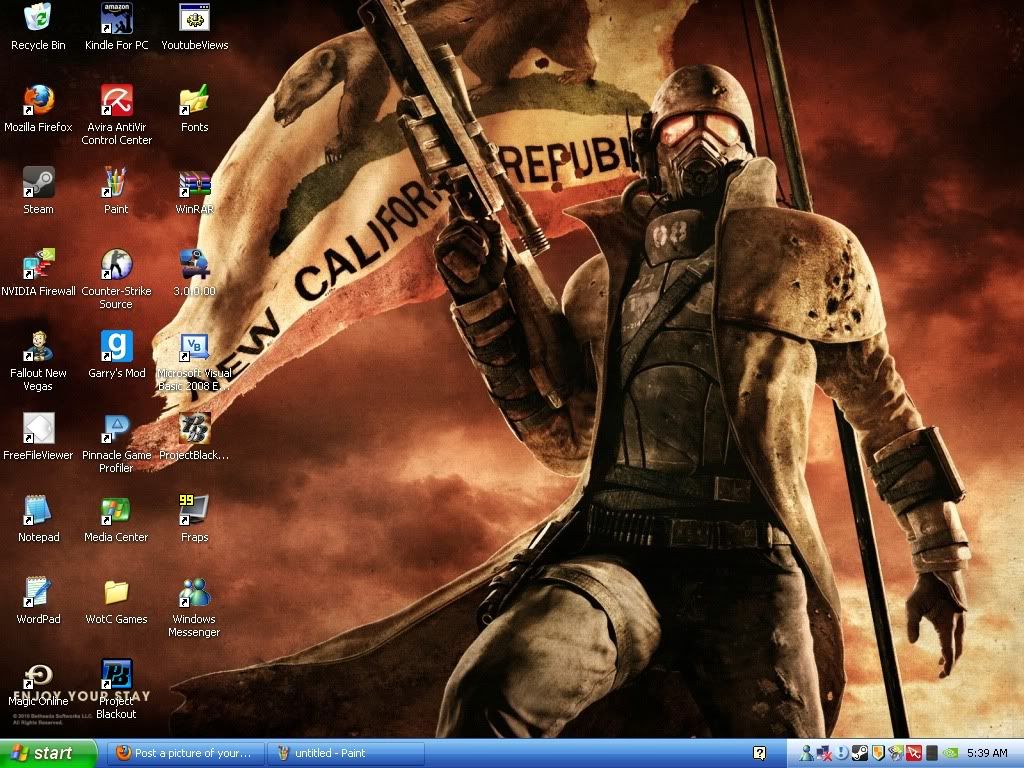Image resolution: width=1024 pixels, height=768 pixels.
Task: Select the Fallout New Vegas shortcut
Action: 38,361
